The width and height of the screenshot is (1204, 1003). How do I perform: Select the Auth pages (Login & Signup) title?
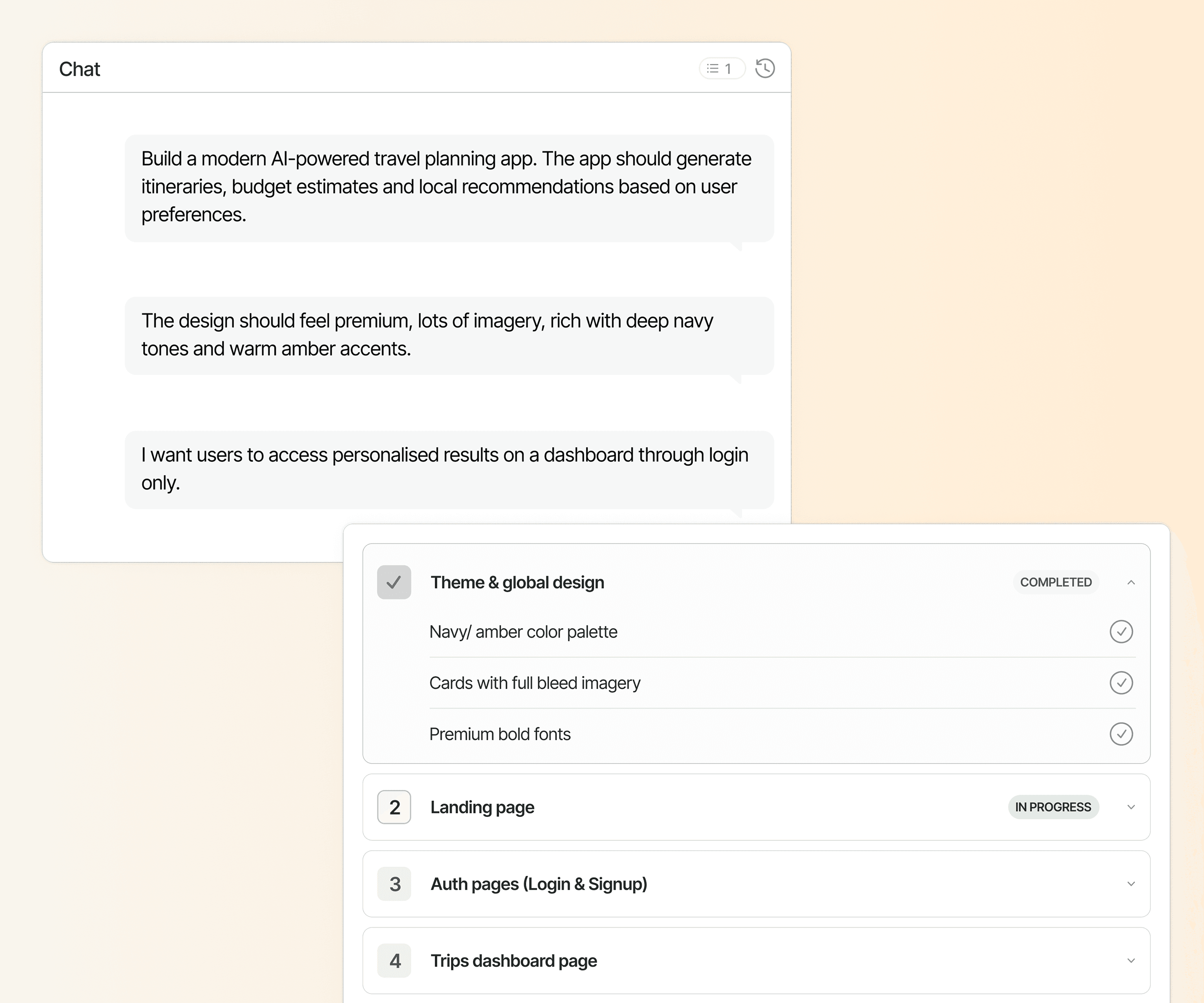[x=539, y=884]
